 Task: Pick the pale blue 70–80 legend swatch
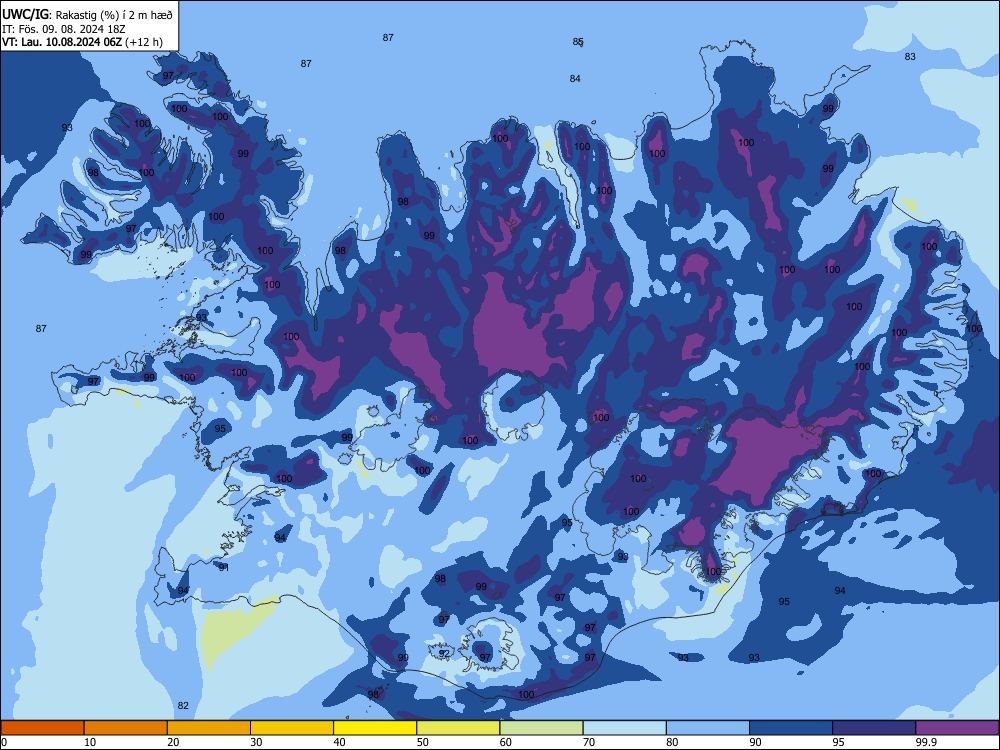(x=624, y=728)
